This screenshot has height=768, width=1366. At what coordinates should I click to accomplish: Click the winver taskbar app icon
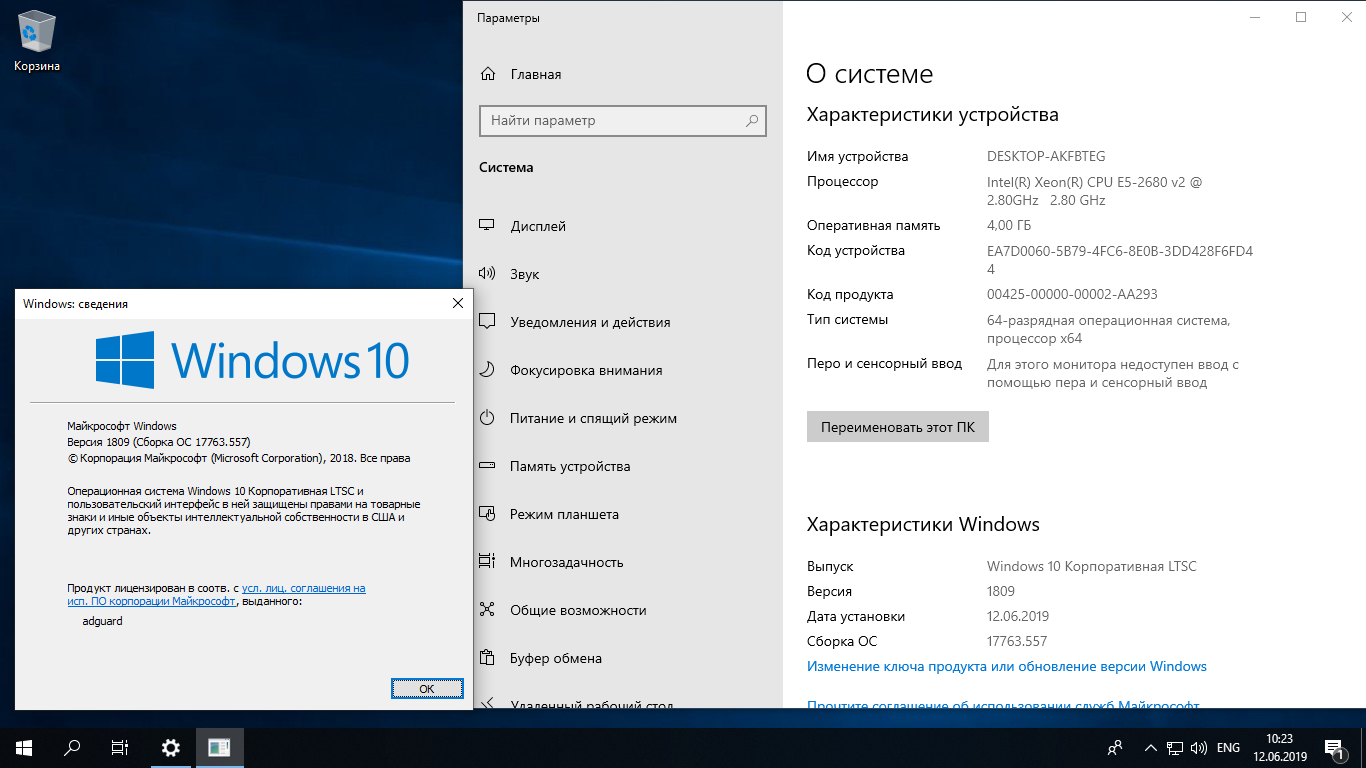[x=219, y=748]
